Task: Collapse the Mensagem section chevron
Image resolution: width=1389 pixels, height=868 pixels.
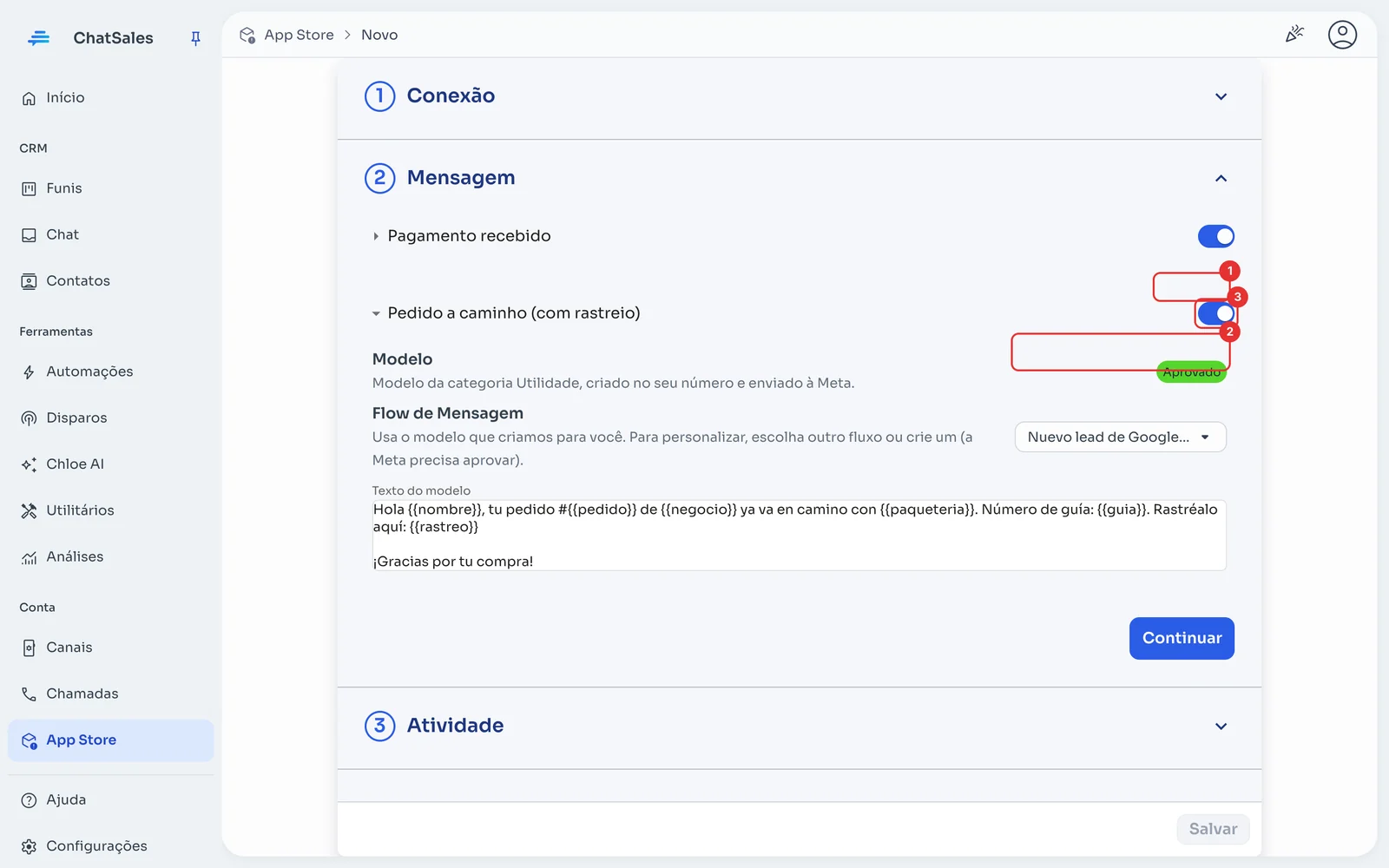Action: tap(1221, 178)
